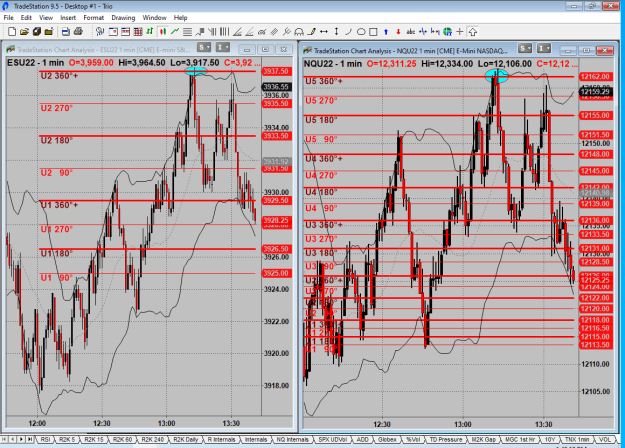
Task: Switch to the R2K 240 tab
Action: coord(152,439)
